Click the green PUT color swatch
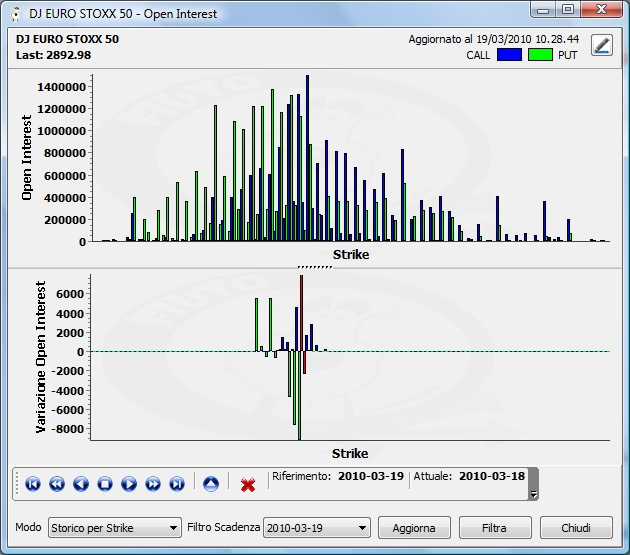 tap(540, 55)
